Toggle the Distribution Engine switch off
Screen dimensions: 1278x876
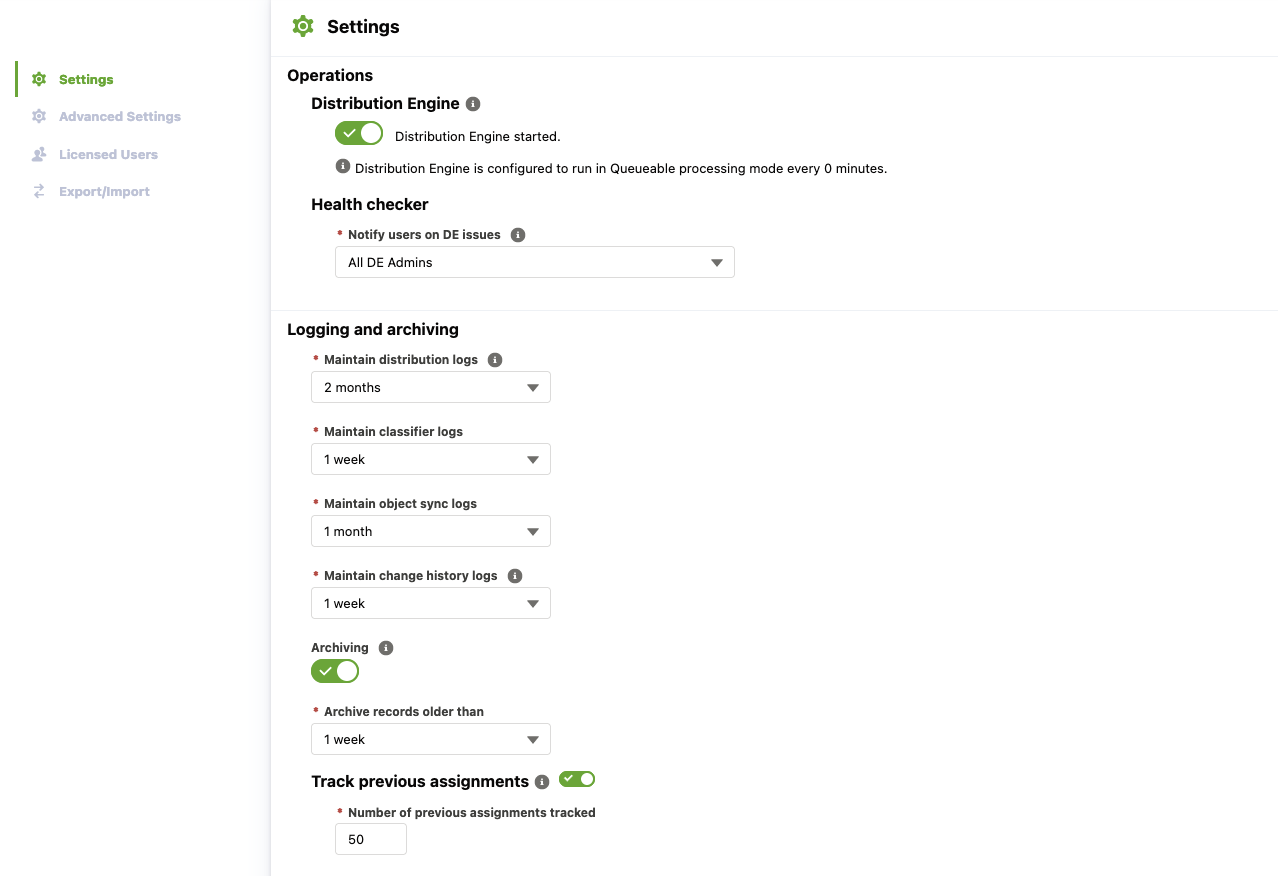[359, 133]
